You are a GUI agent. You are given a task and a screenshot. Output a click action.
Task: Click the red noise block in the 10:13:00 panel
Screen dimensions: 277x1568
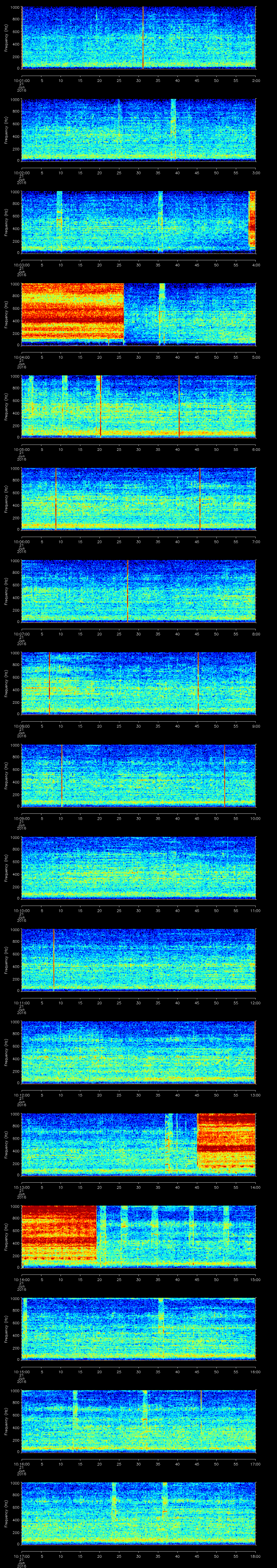[226, 1141]
